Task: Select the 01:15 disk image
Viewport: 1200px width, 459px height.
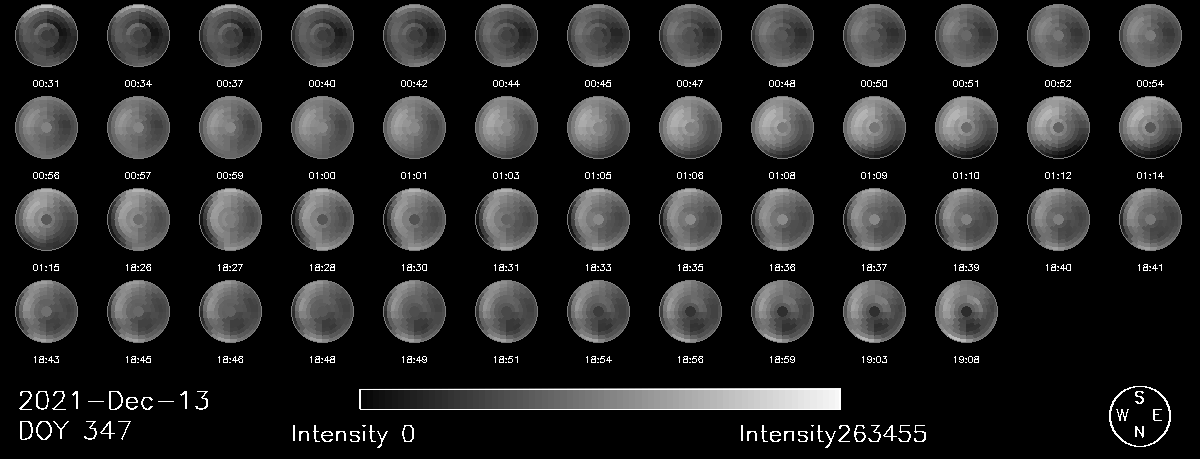Action: click(47, 219)
